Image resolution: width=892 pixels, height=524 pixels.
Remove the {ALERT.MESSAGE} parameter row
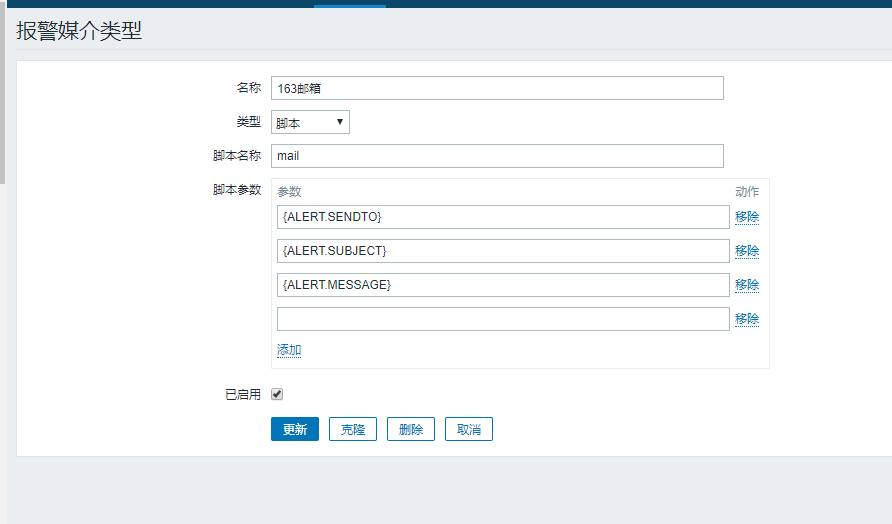coord(747,285)
